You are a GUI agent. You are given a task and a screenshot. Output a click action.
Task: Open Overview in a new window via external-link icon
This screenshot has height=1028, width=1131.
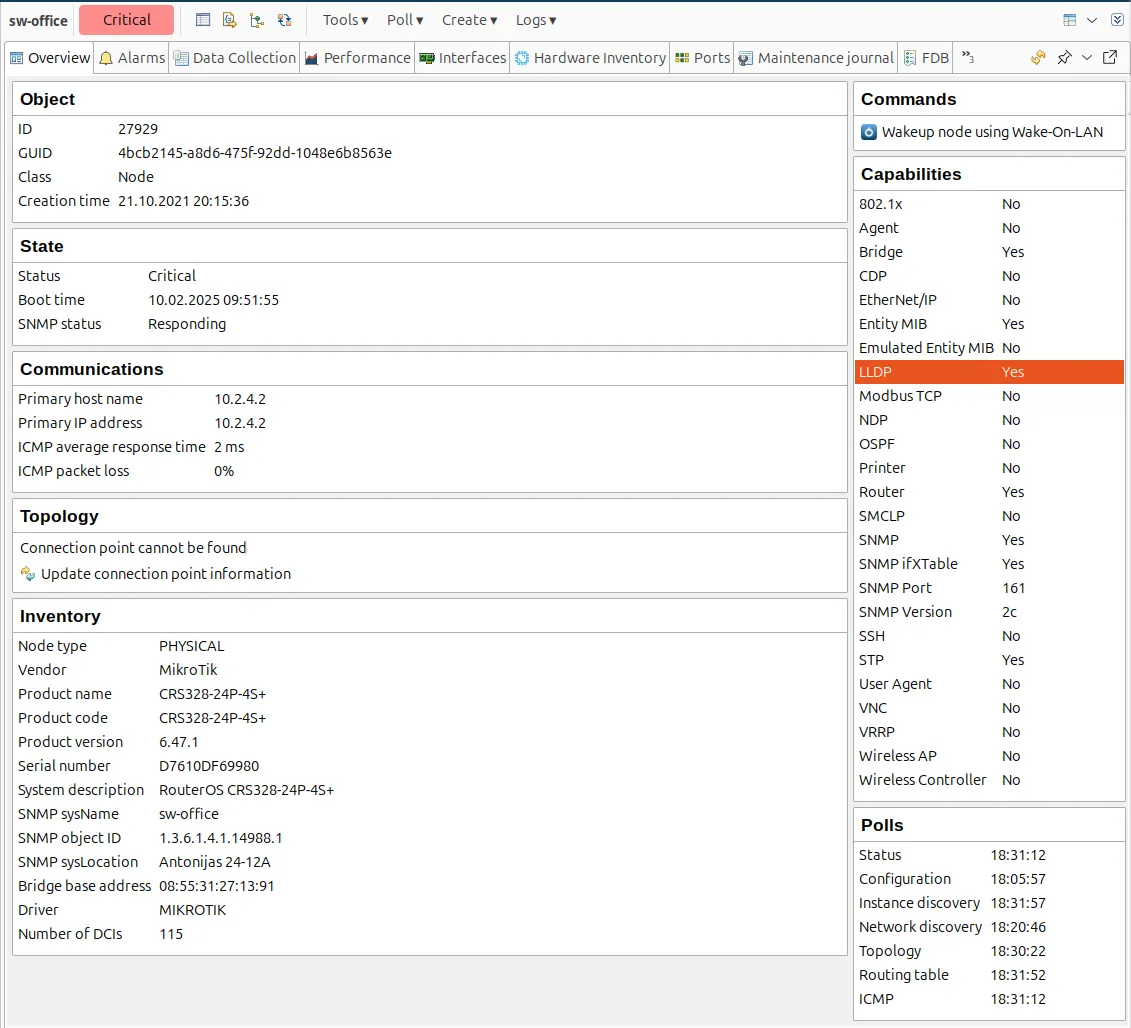point(1110,58)
